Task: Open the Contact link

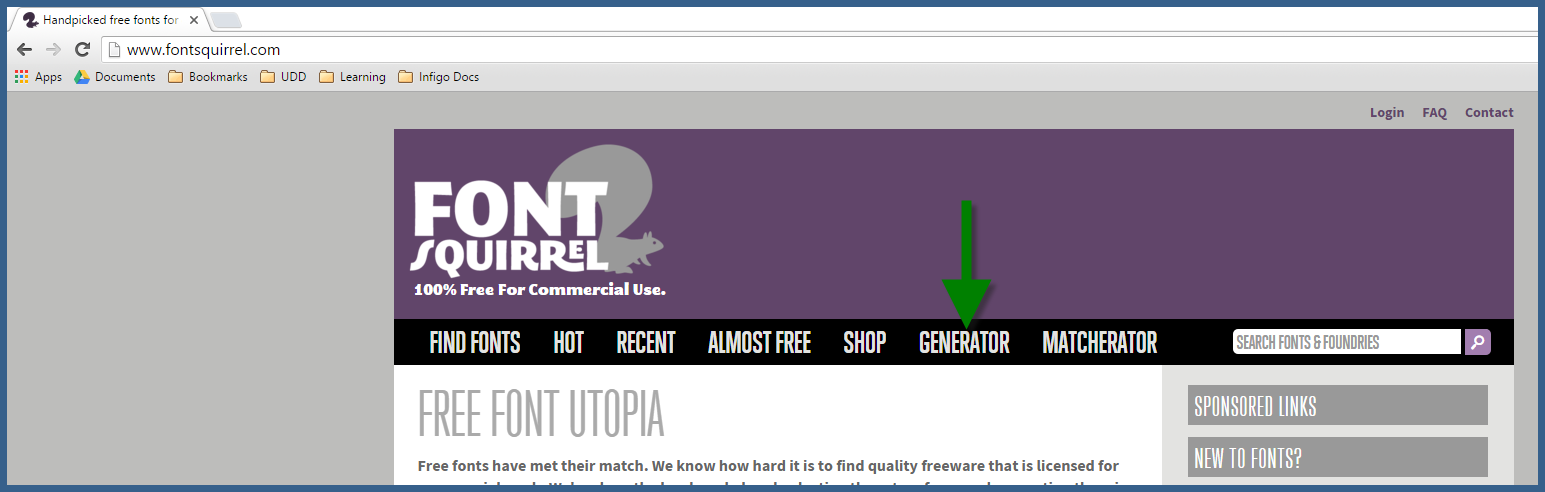Action: pos(1489,112)
